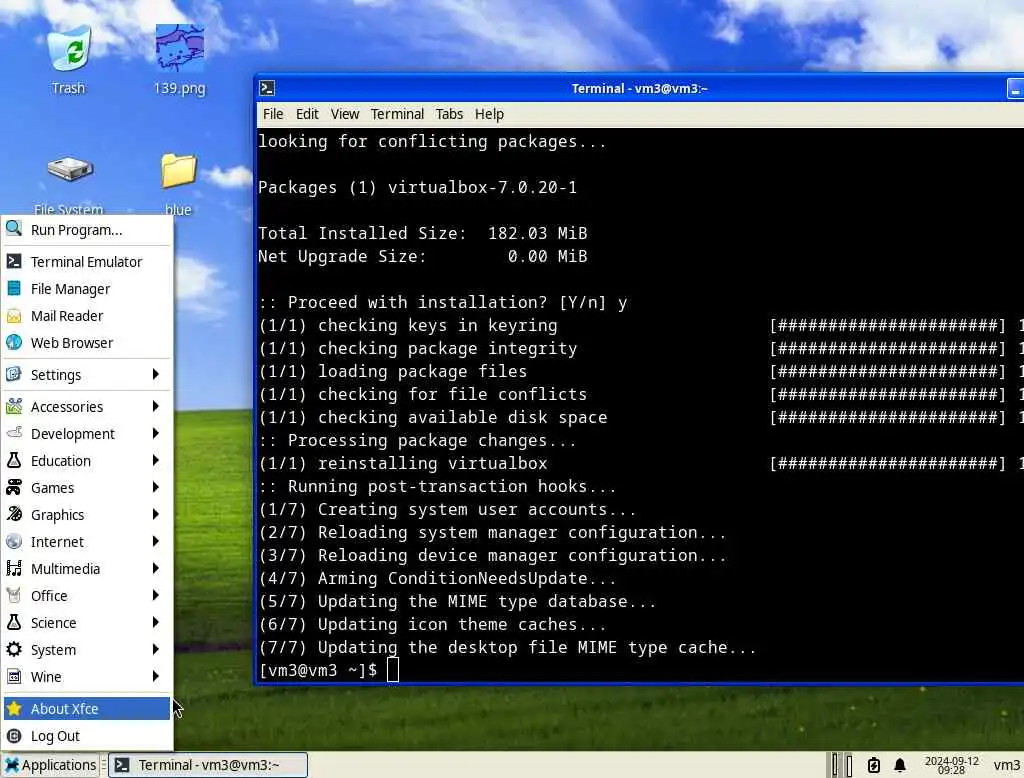Open the Terminal menu in menu bar

397,114
